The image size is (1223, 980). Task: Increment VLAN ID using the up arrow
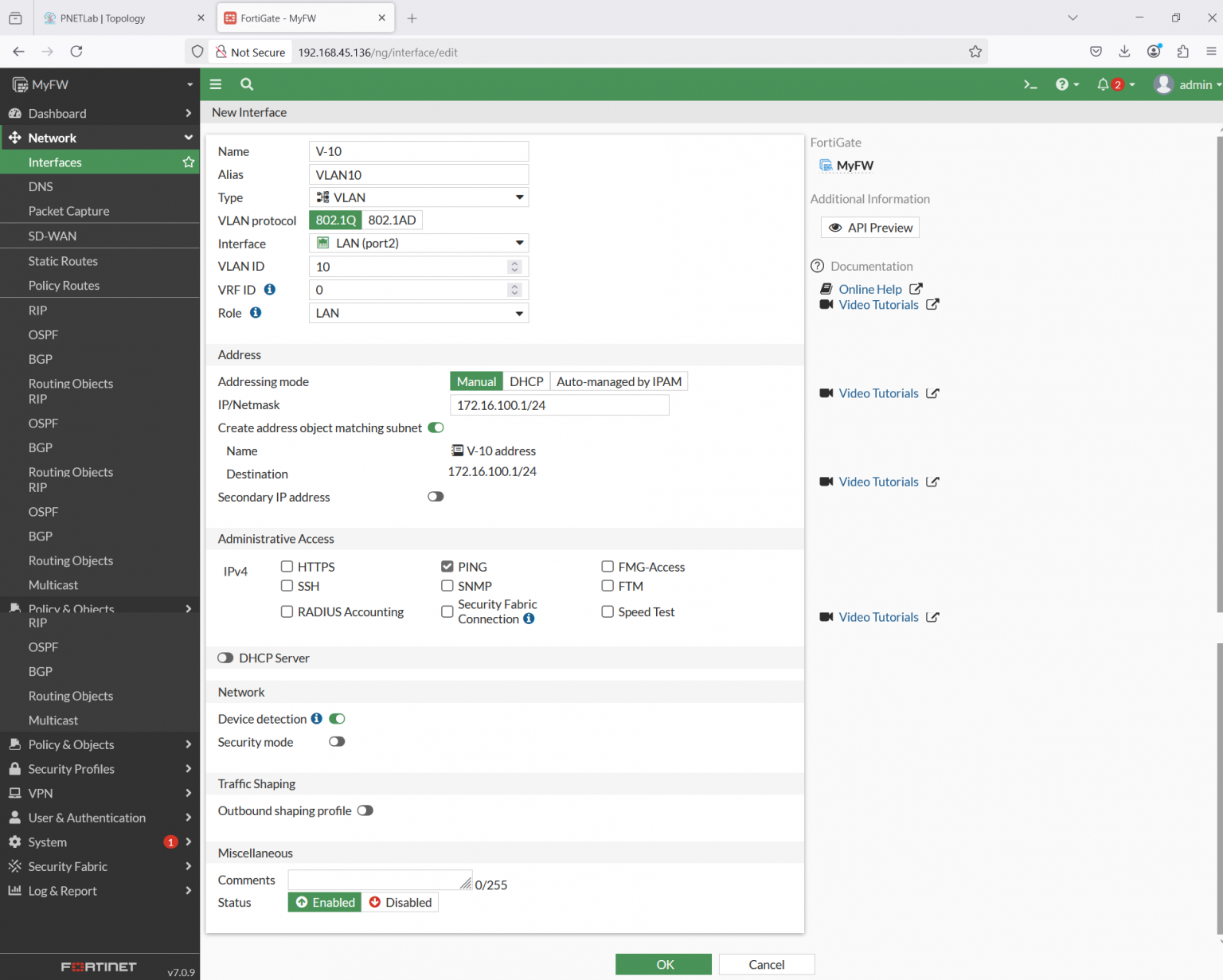(514, 263)
